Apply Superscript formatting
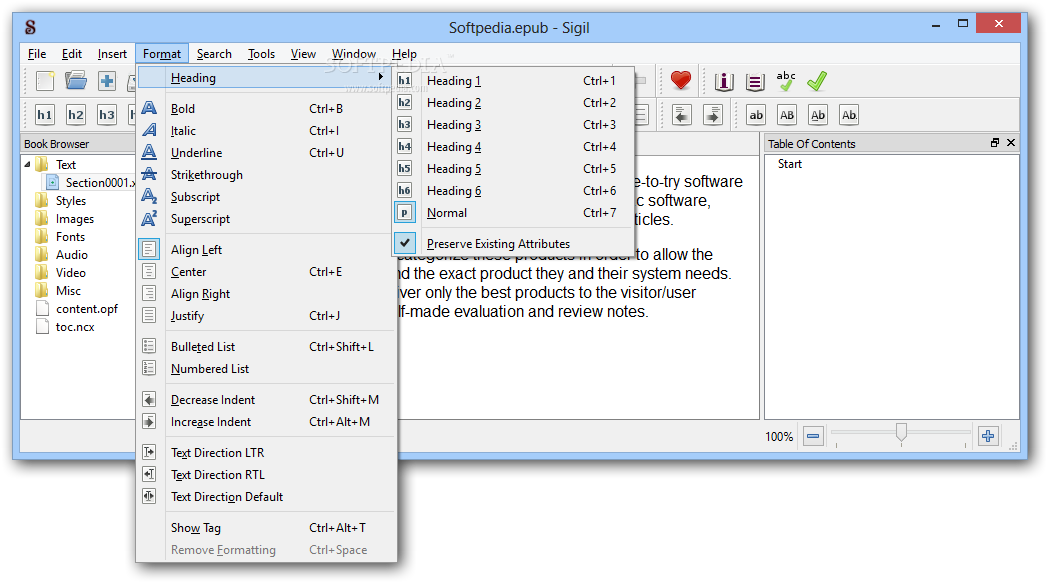The height and width of the screenshot is (583, 1048). click(x=266, y=219)
